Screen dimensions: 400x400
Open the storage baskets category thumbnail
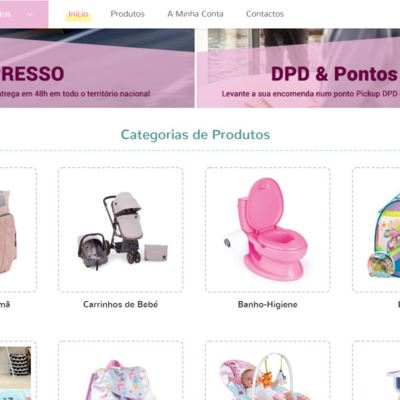click(18, 371)
